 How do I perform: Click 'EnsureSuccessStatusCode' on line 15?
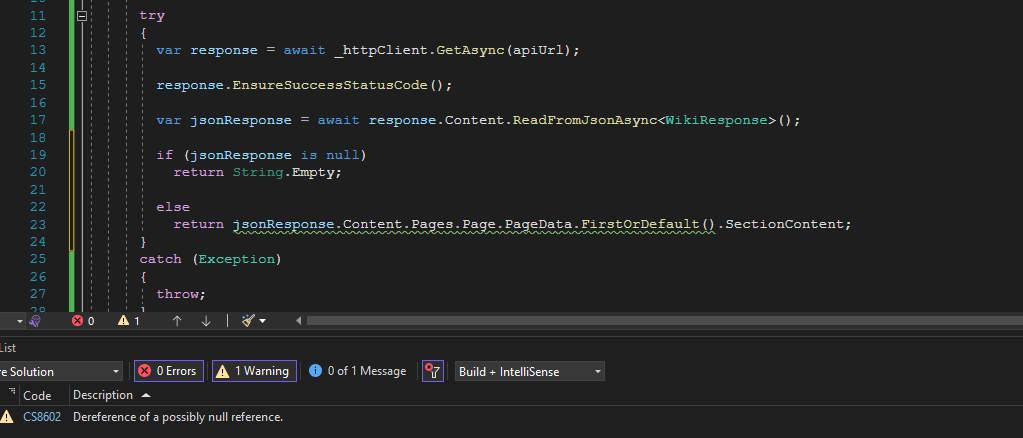pos(329,85)
